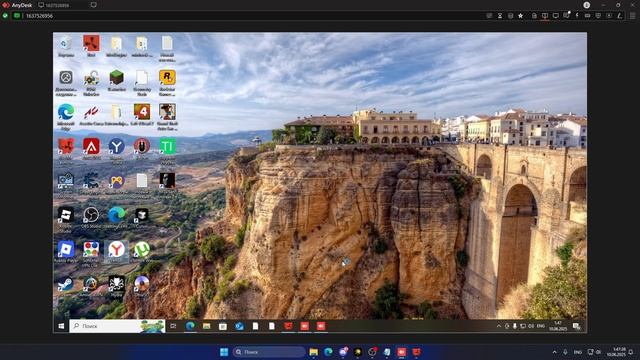This screenshot has height=360, width=640.
Task: Click the star favorite icon in AnyDesk toolbar
Action: tap(520, 16)
